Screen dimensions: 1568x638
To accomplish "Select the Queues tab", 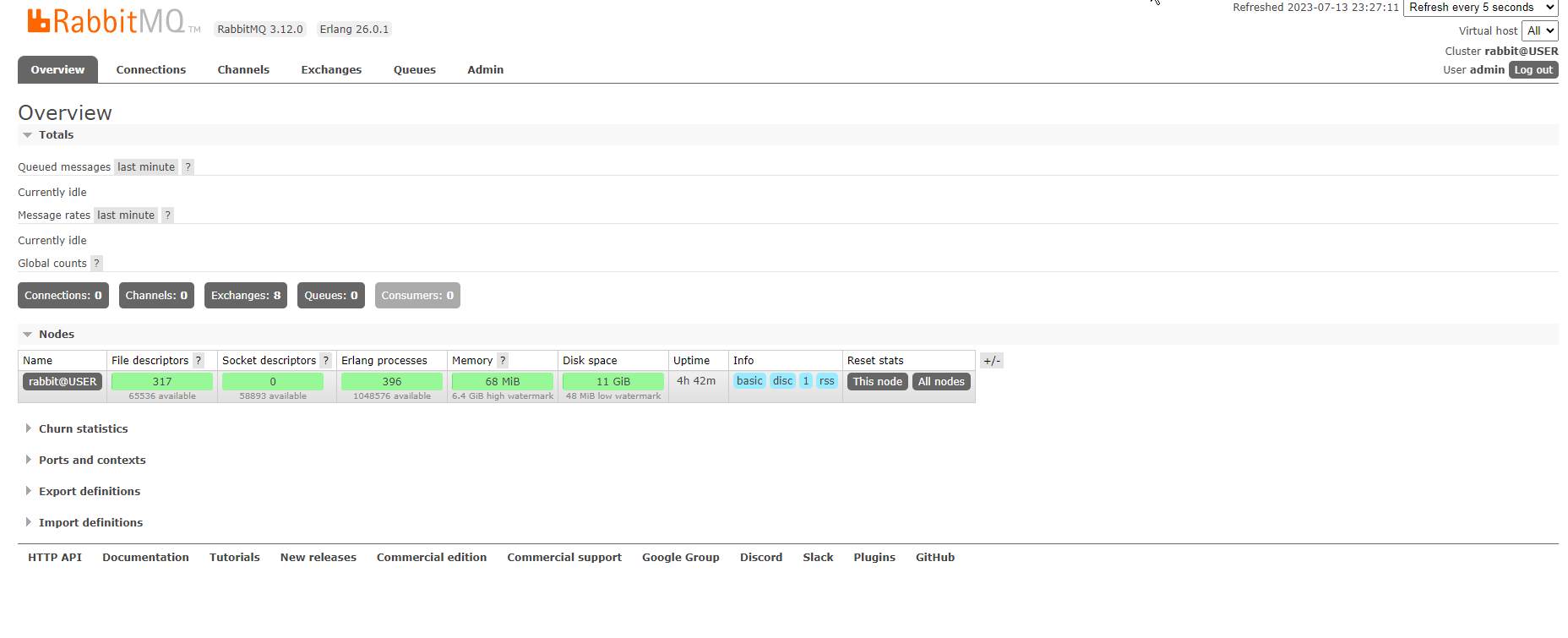I will [x=415, y=70].
